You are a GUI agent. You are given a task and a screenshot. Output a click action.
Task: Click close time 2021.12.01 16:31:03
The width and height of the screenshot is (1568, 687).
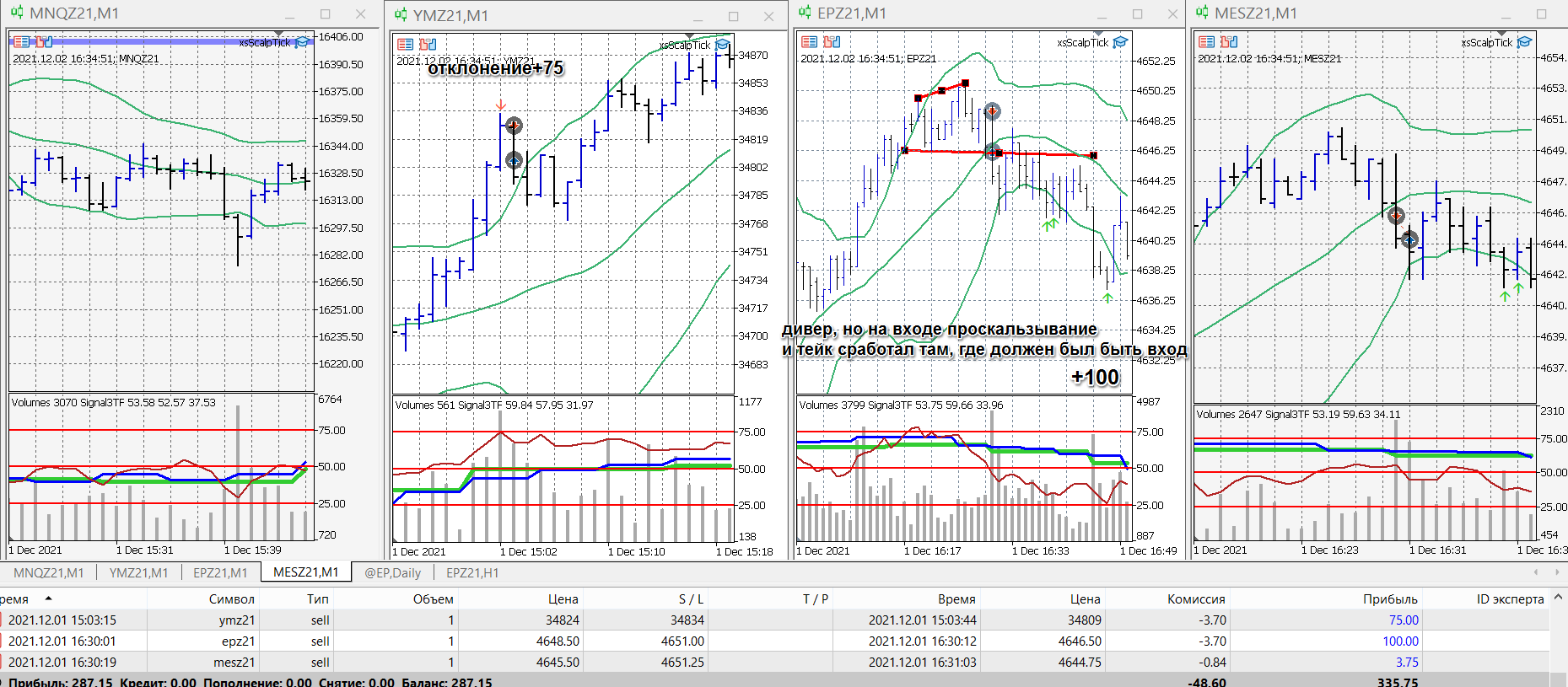(922, 662)
